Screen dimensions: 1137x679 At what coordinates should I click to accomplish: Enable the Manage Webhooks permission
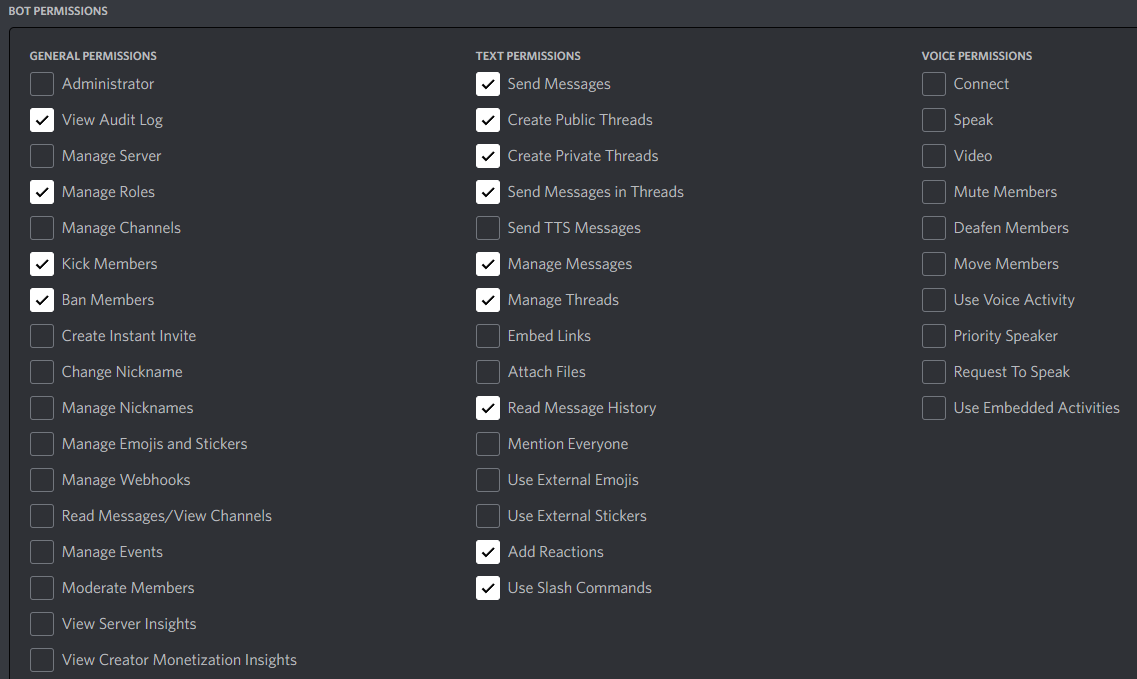[42, 480]
